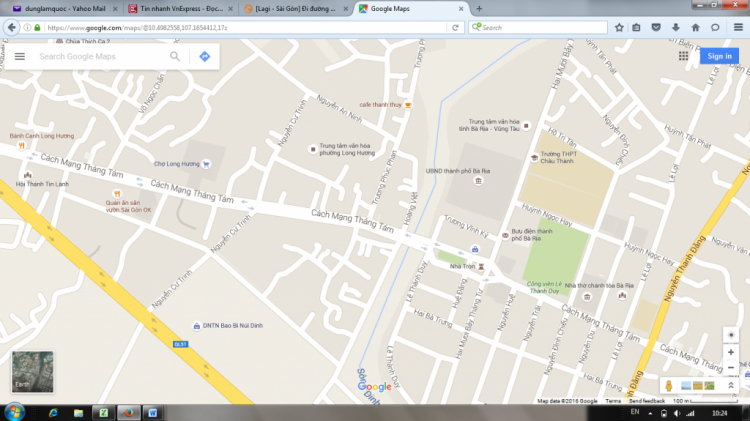Viewport: 750px width, 421px height.
Task: Show bookmarks list icon in Firefox toolbar
Action: coord(636,28)
